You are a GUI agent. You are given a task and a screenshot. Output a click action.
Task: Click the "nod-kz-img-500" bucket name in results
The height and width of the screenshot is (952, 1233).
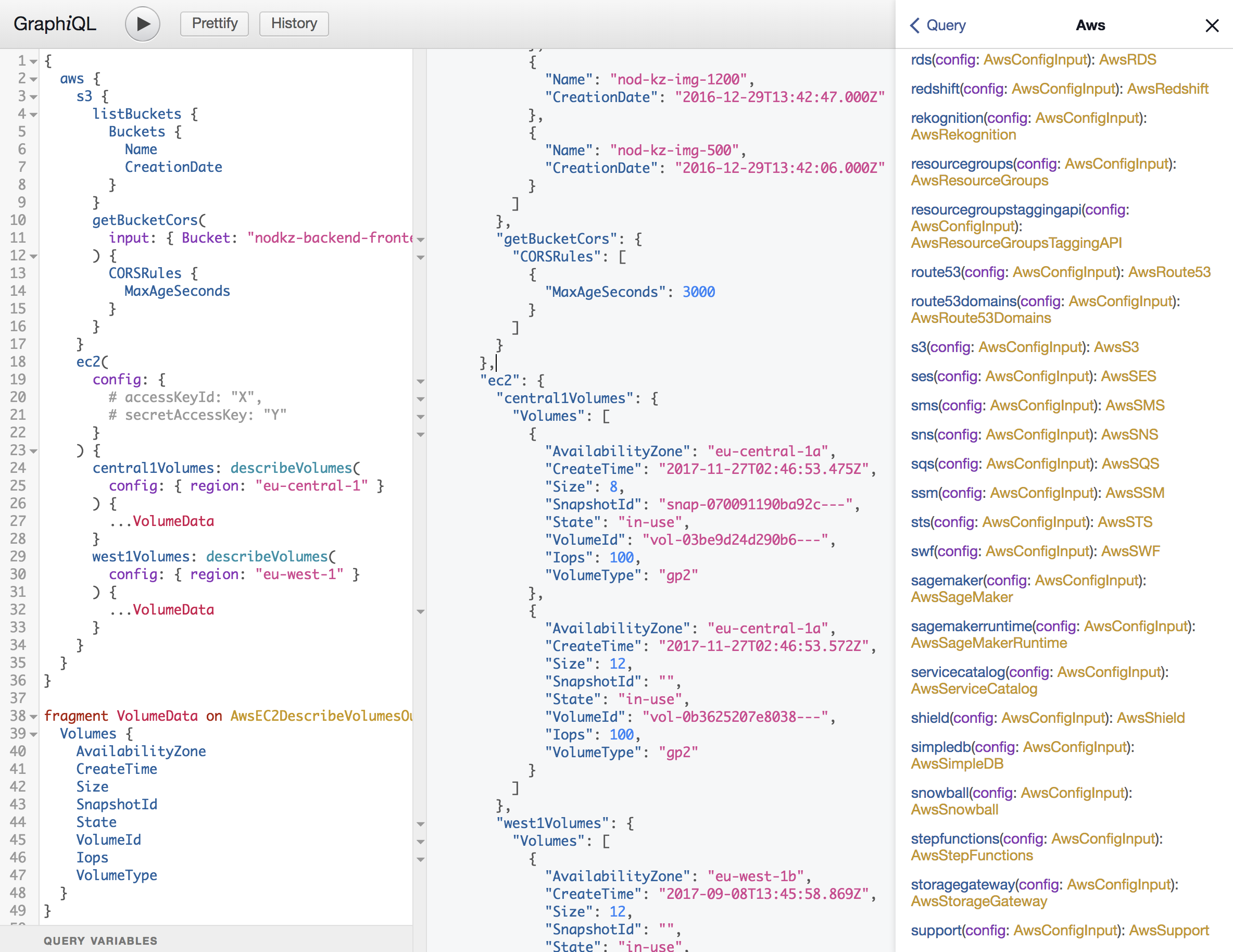point(674,151)
